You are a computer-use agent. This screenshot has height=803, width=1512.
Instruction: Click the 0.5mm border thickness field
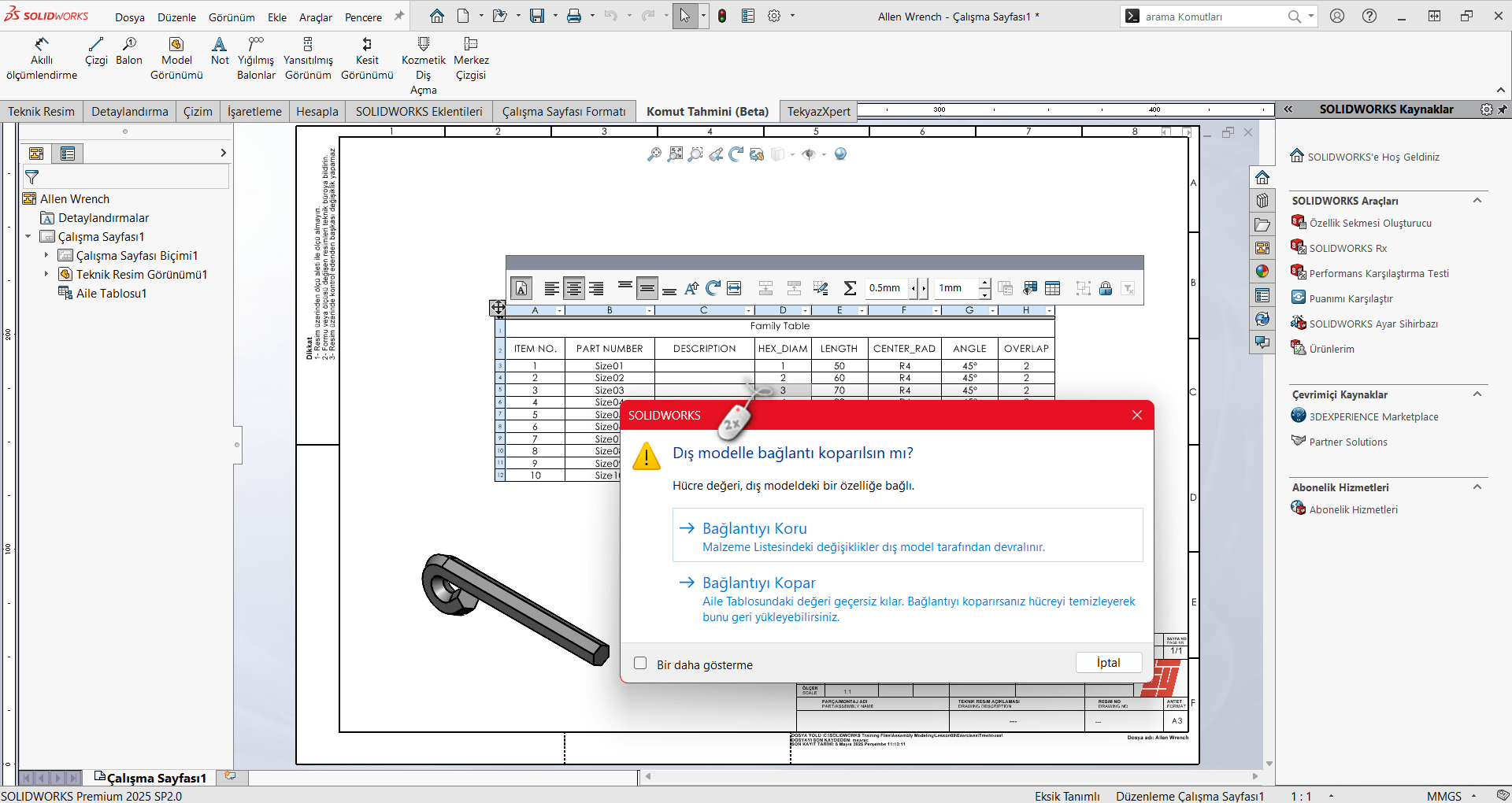886,288
